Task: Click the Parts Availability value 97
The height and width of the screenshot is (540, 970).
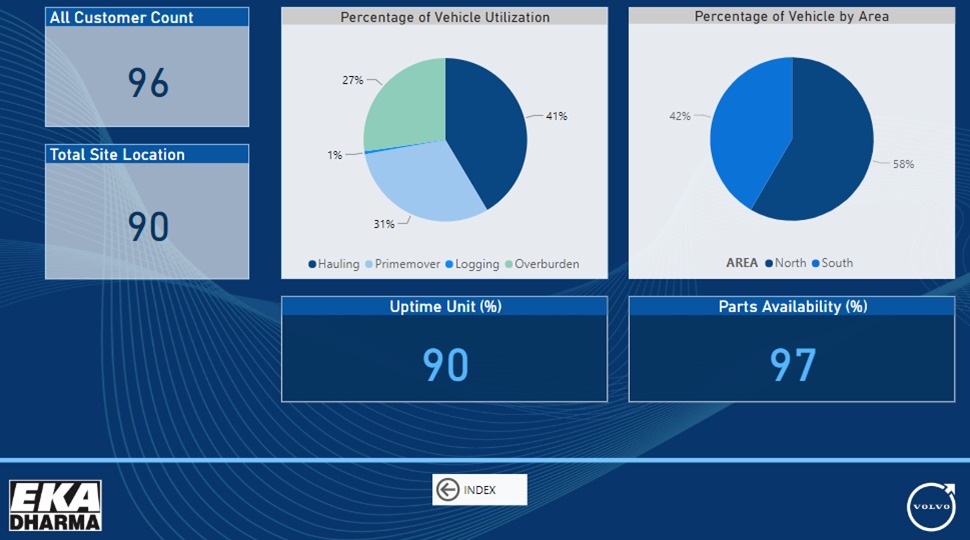Action: click(x=792, y=364)
